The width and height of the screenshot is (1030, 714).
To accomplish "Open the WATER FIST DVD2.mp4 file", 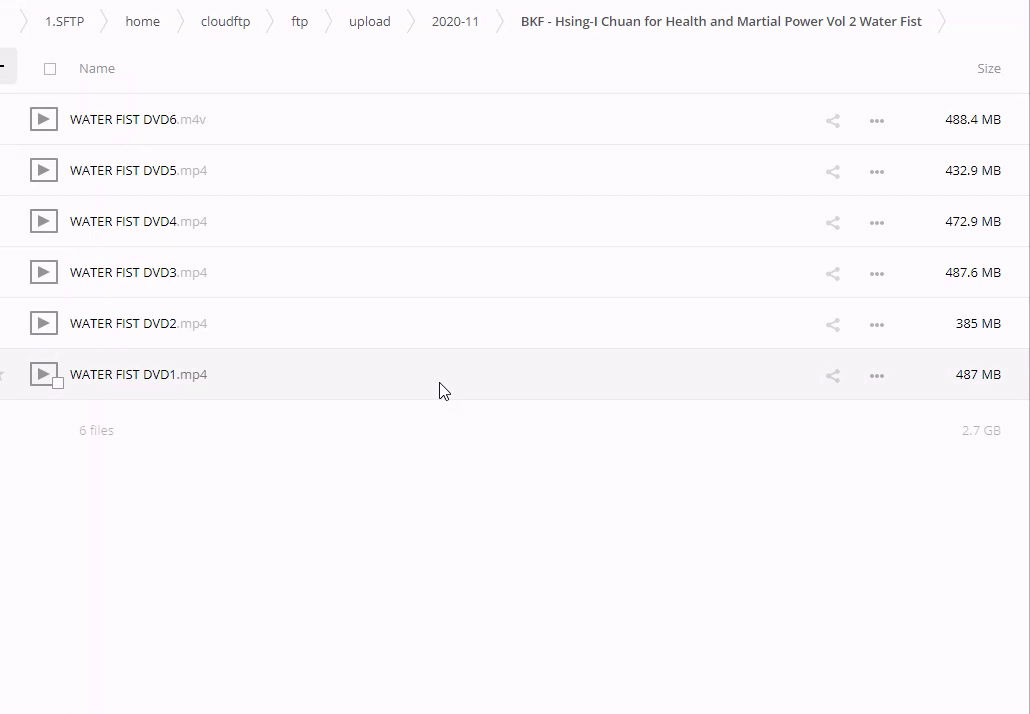I will pyautogui.click(x=138, y=324).
